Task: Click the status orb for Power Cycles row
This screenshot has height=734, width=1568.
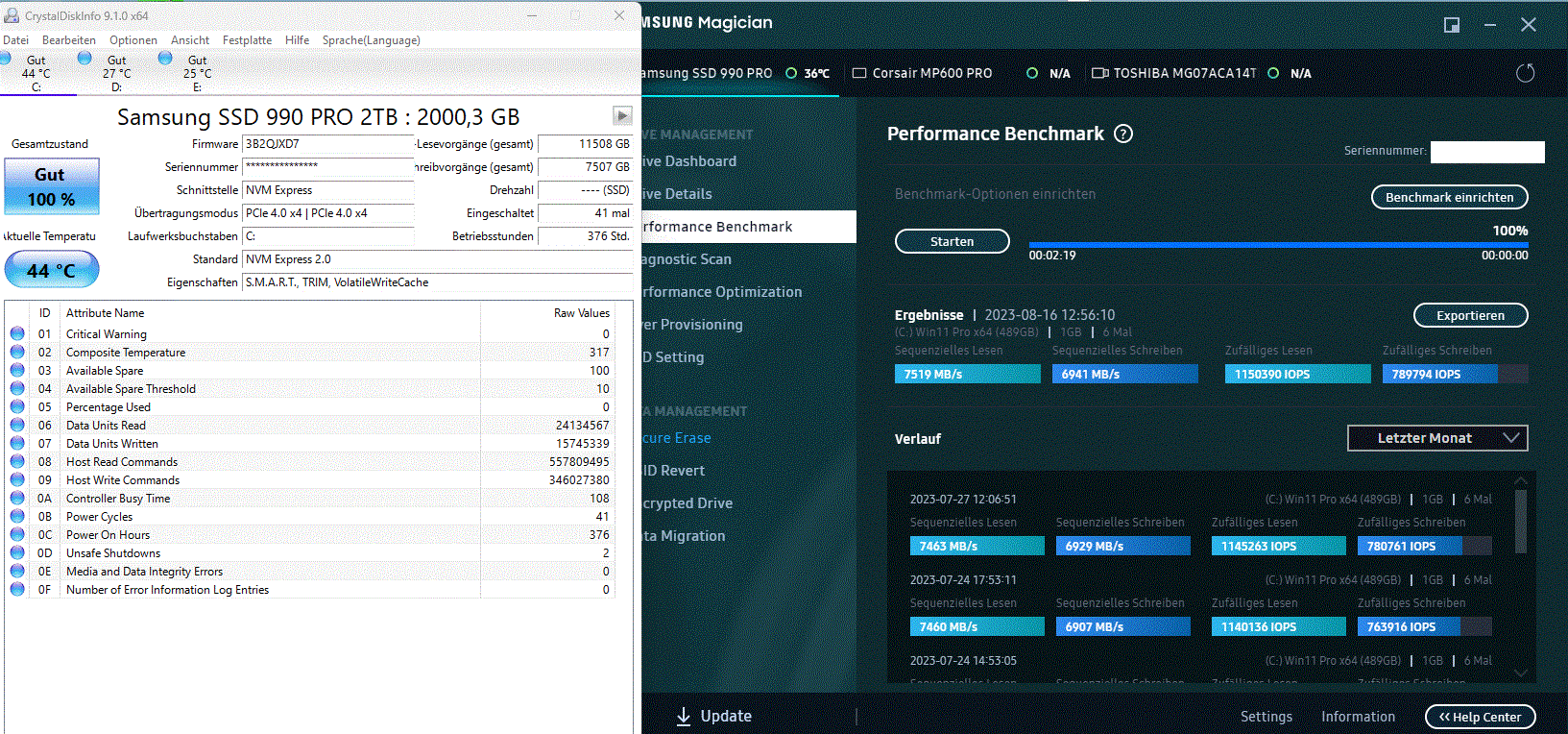Action: [17, 516]
